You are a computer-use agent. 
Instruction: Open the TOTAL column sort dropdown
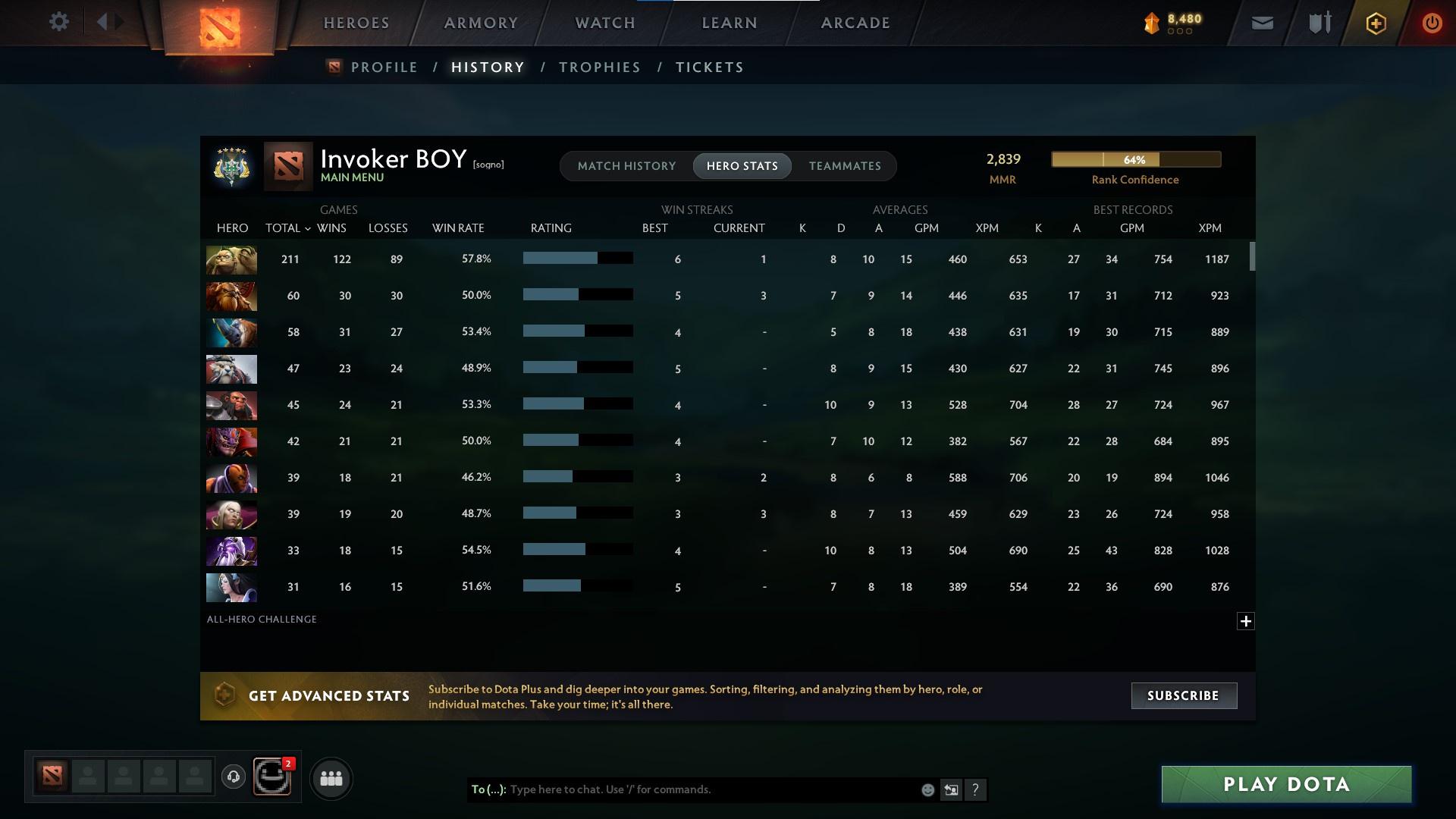288,227
